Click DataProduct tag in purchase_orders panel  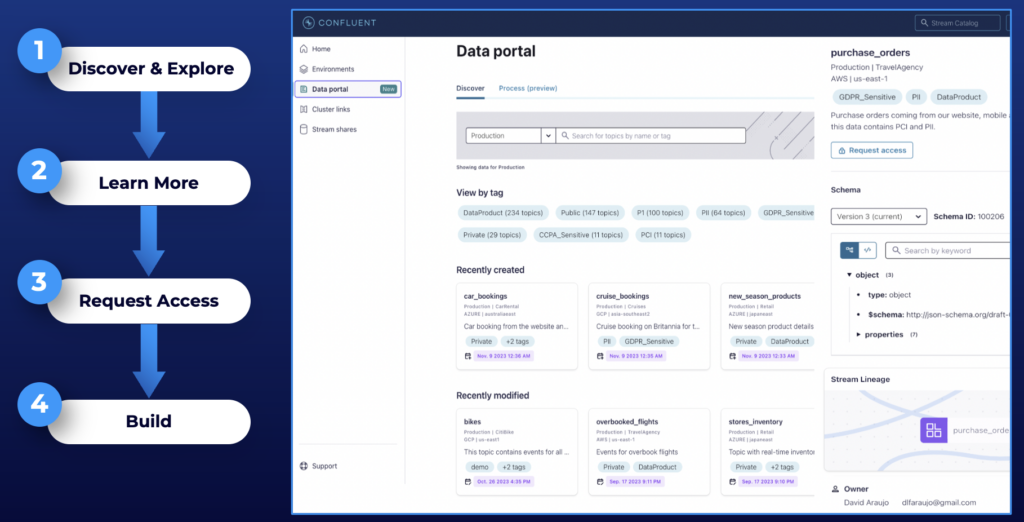point(959,97)
